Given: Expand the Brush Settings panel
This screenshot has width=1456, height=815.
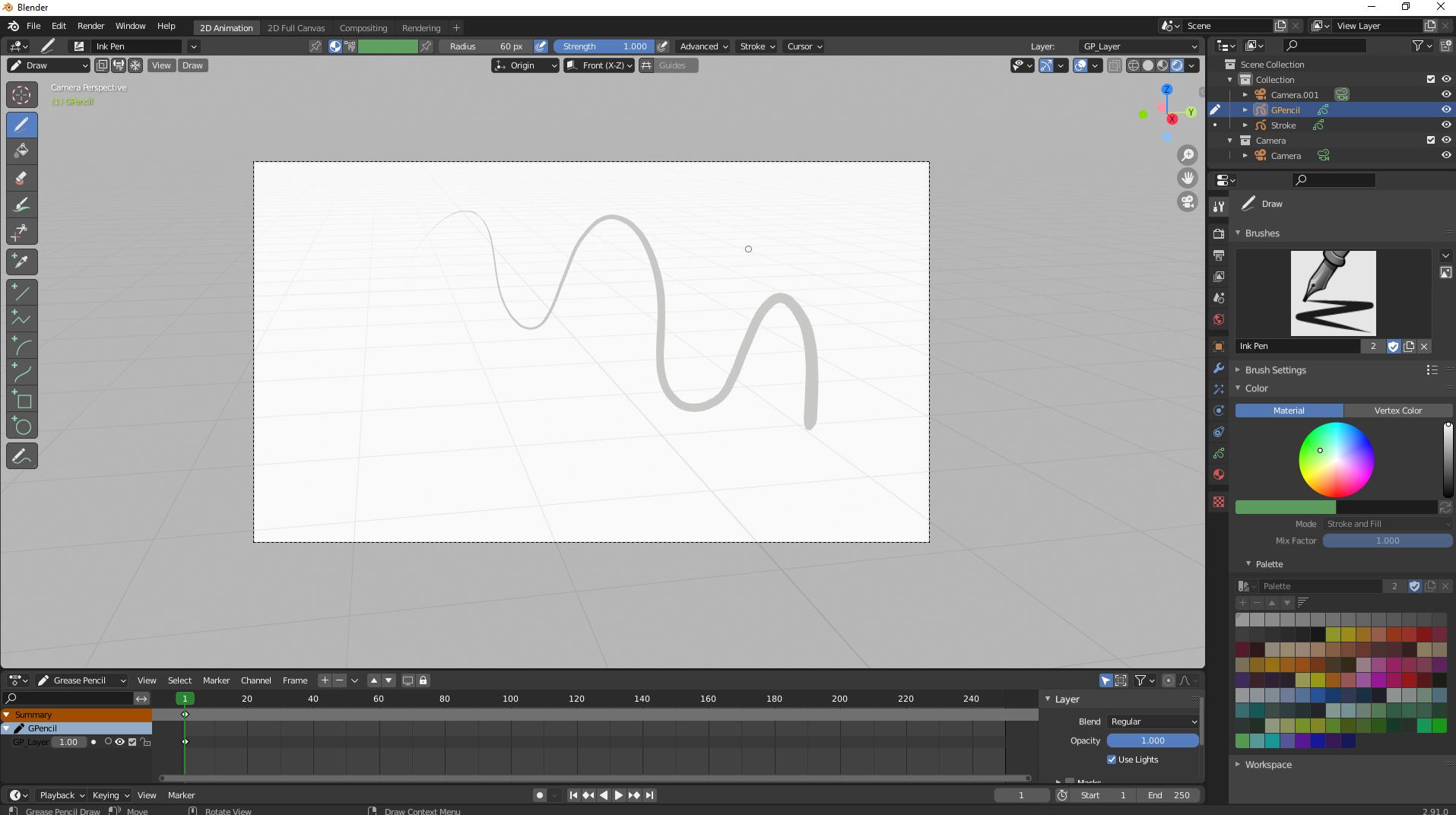Looking at the screenshot, I should tap(1275, 370).
